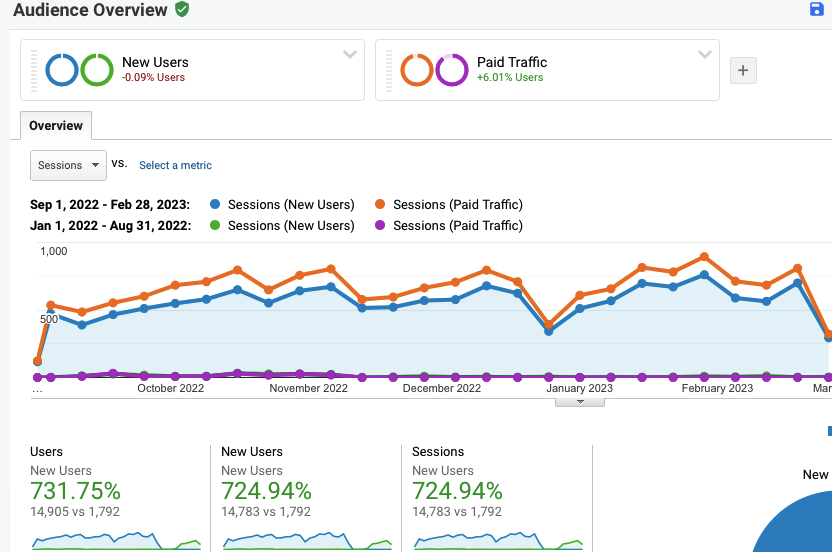Click the New Users sparkline thumbnail

pyautogui.click(x=307, y=540)
